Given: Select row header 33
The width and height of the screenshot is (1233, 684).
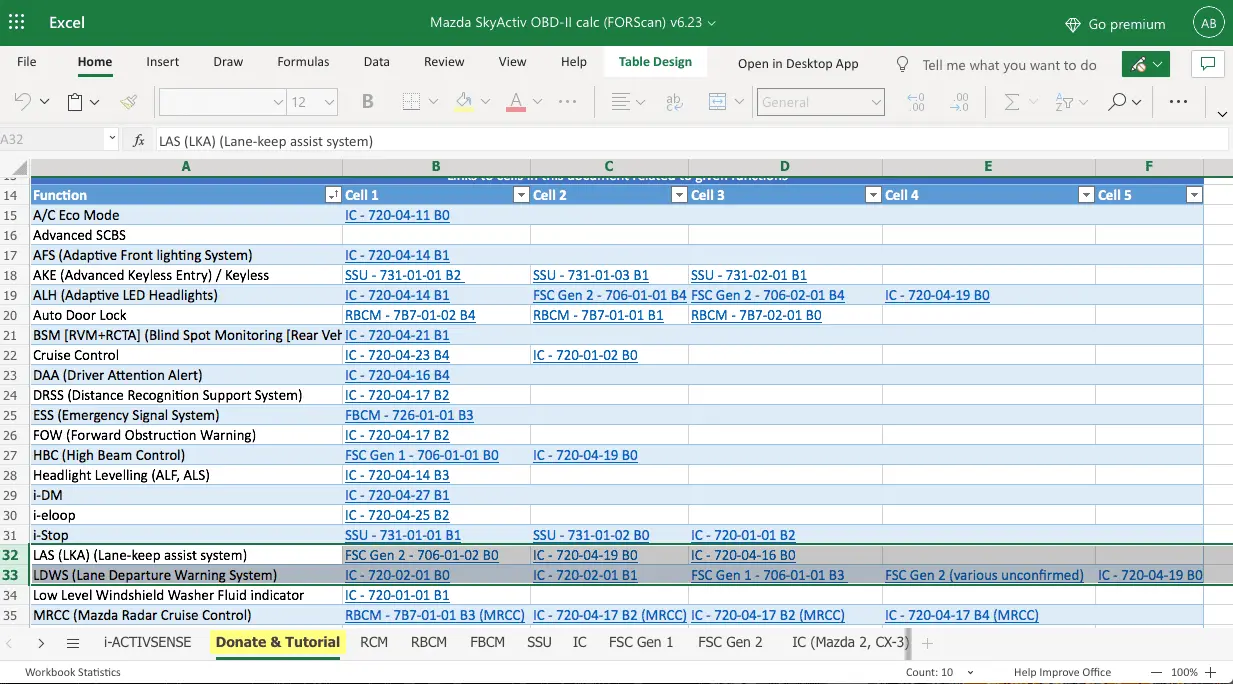Looking at the screenshot, I should pos(15,575).
